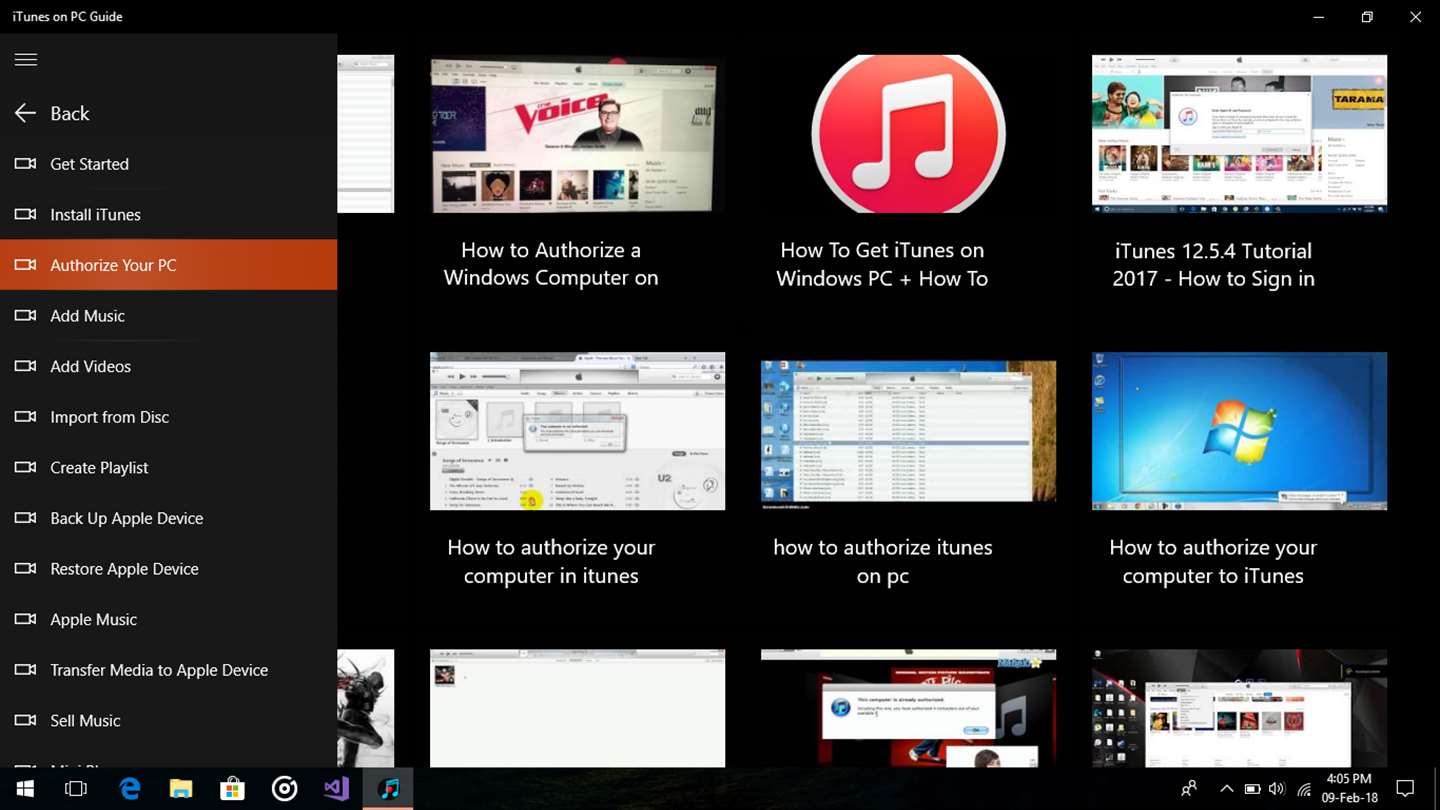Open the Install iTunes section

click(x=168, y=214)
